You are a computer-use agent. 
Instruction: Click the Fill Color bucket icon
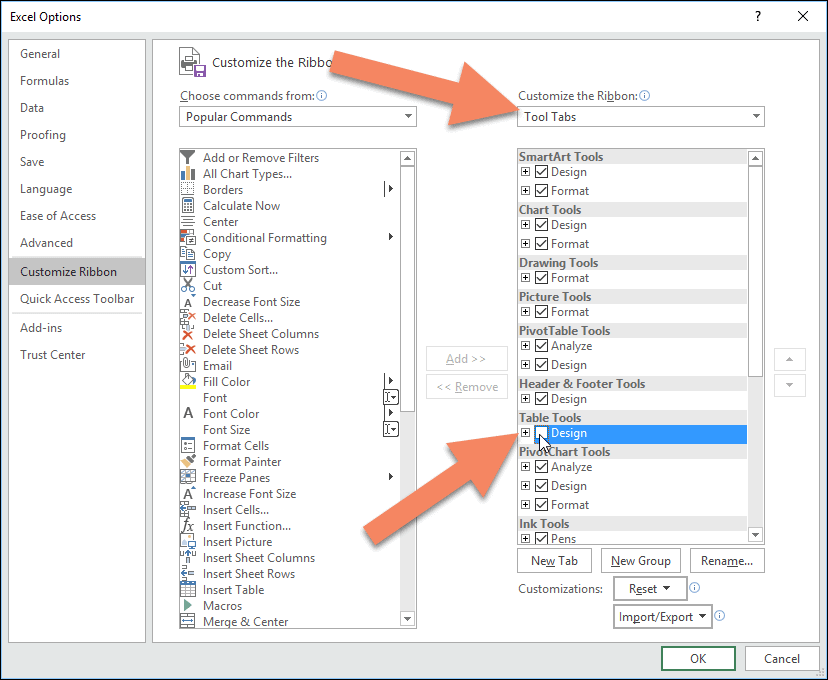click(188, 382)
